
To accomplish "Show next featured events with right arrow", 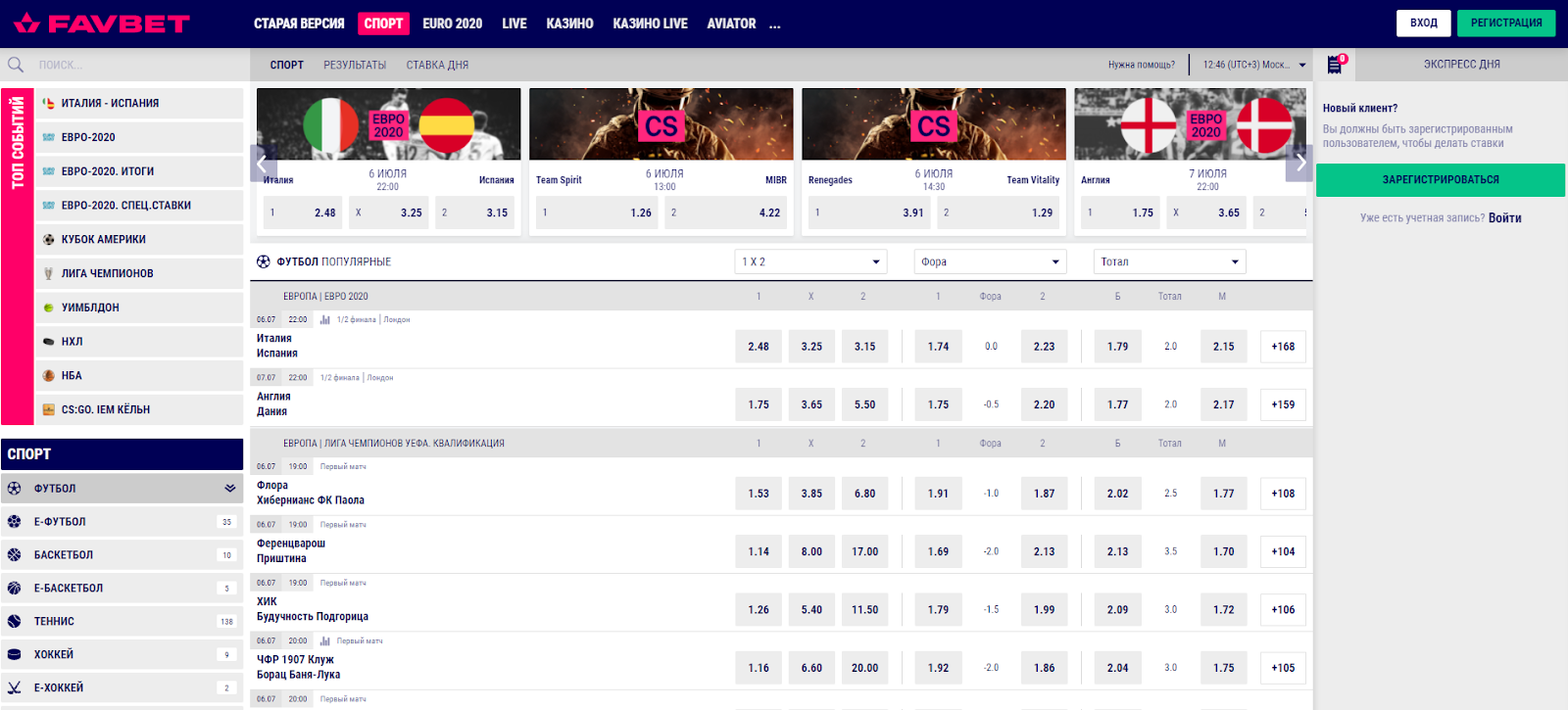I will tap(1300, 162).
